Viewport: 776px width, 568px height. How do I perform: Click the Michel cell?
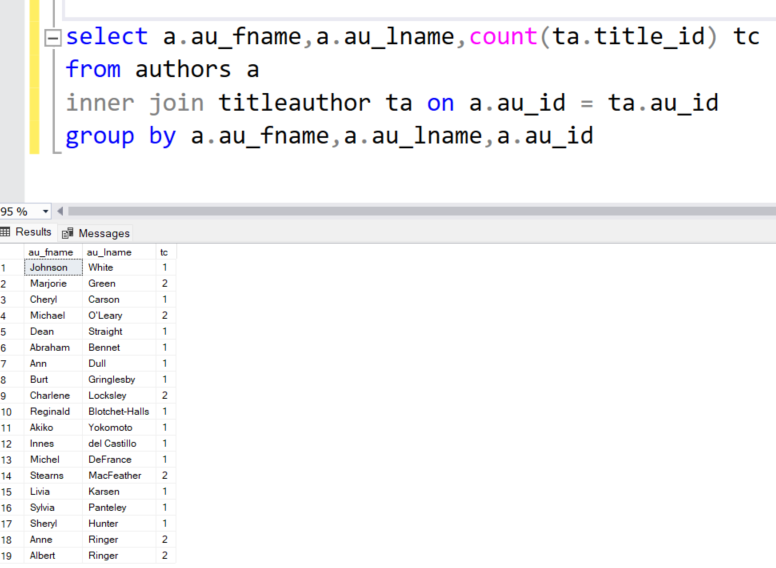[x=53, y=460]
